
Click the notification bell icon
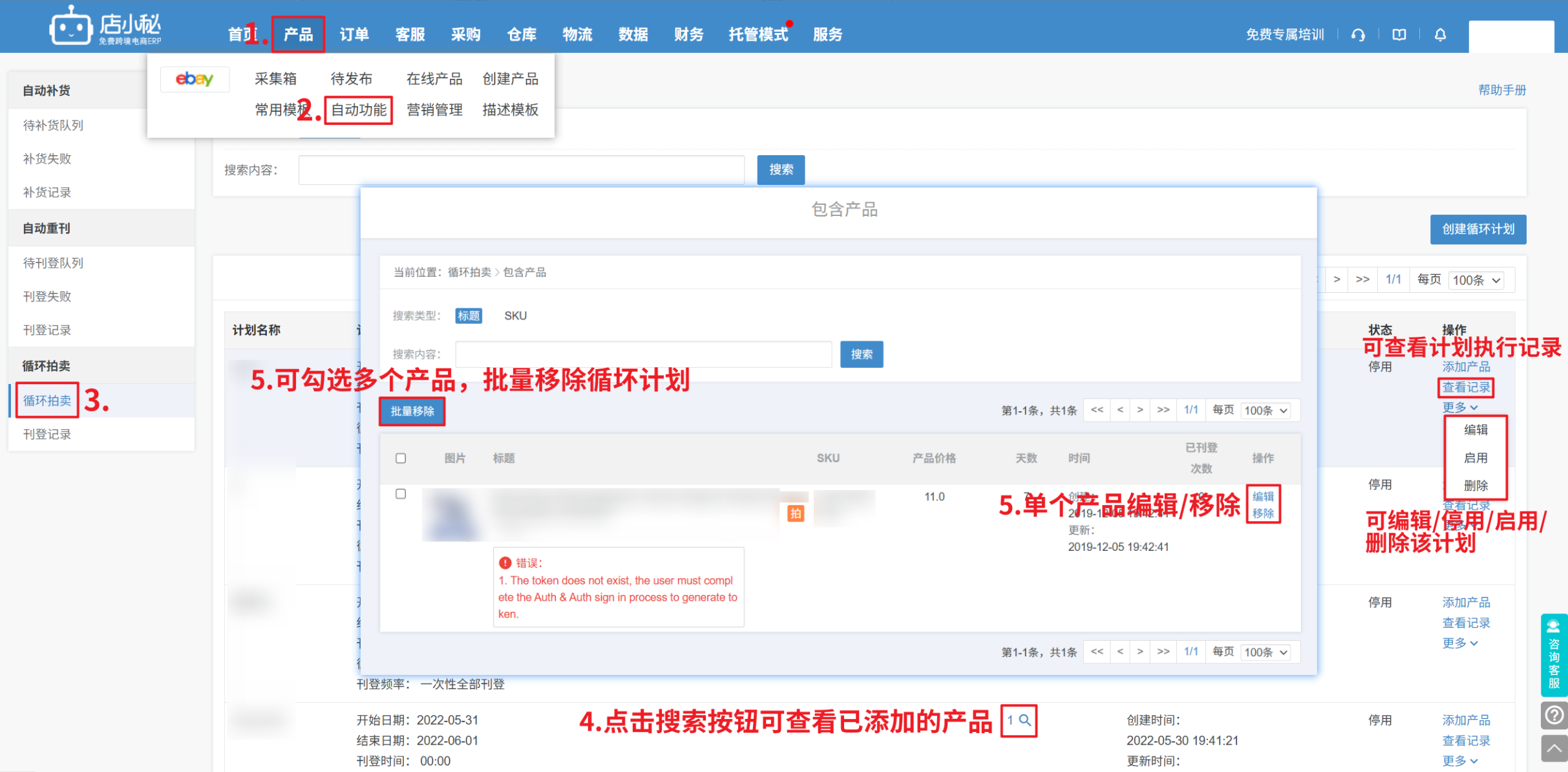point(1440,35)
